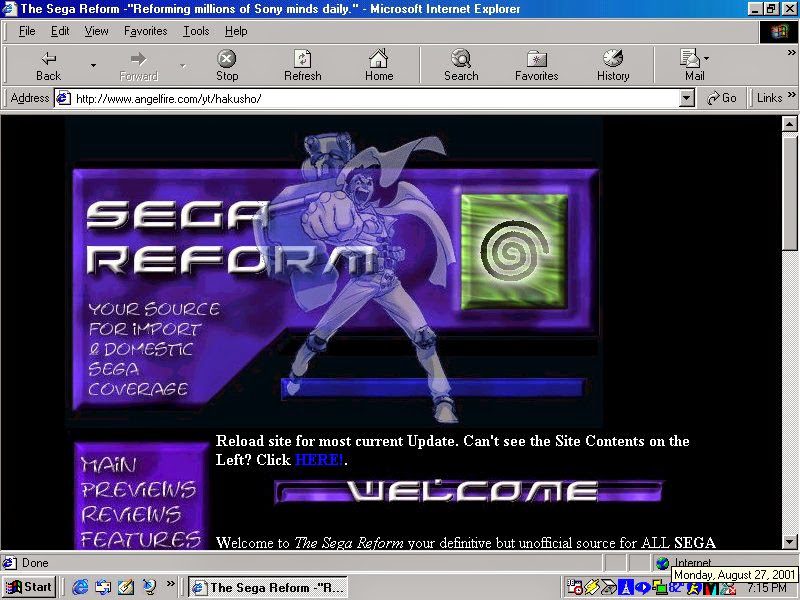800x600 pixels.
Task: Click the vertical scrollbar down arrow
Action: 790,541
